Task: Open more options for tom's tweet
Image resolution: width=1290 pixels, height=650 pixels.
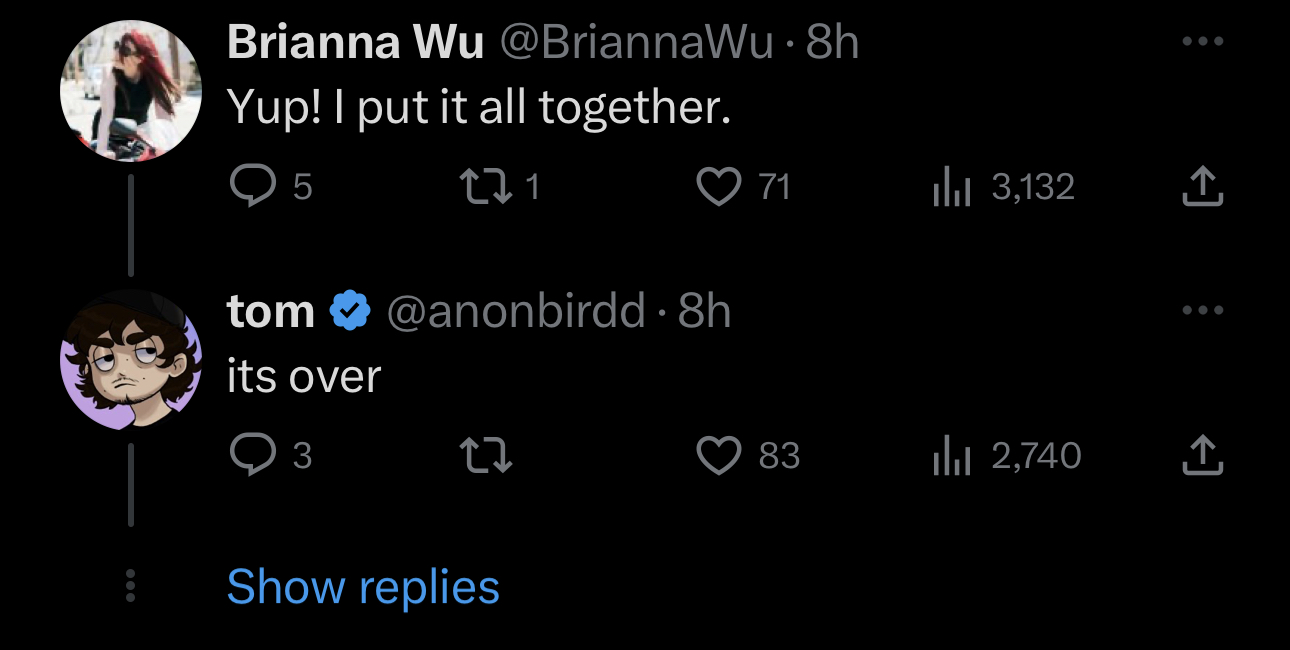Action: point(1202,311)
